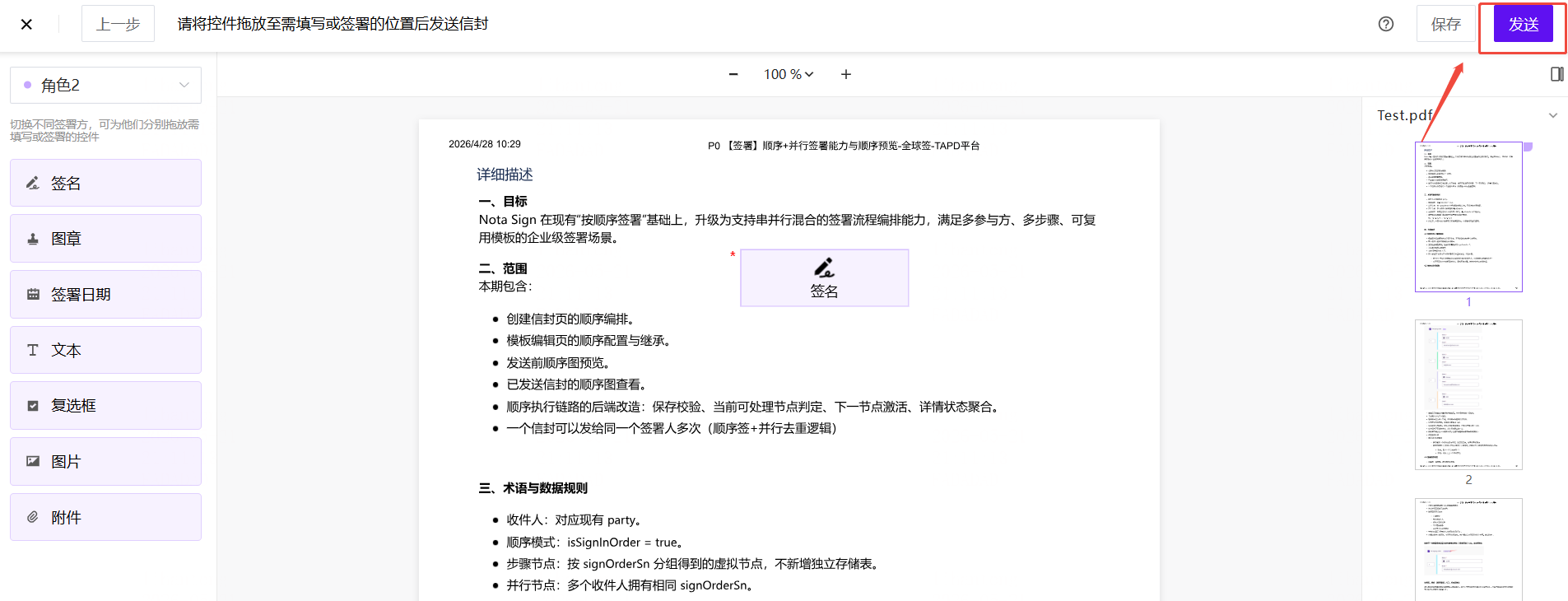Open the third page thumbnail
Image resolution: width=1568 pixels, height=601 pixels.
pos(1468,549)
